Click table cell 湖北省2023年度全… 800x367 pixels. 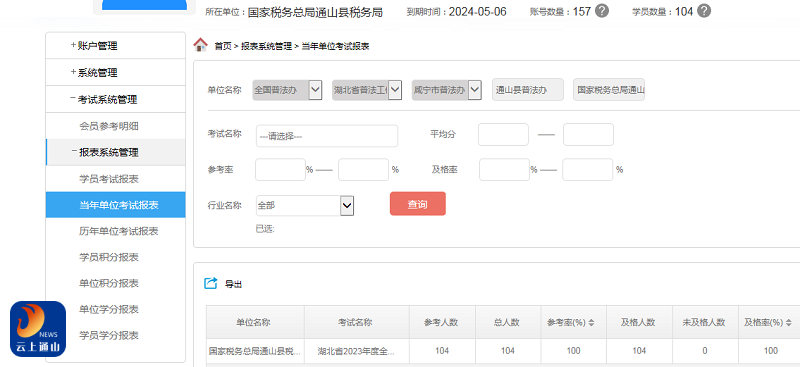coord(357,351)
